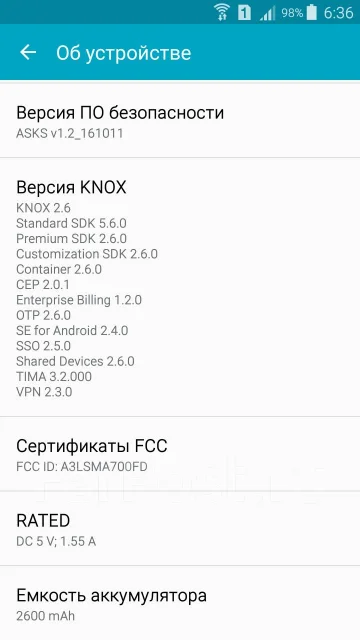Image resolution: width=360 pixels, height=640 pixels.
Task: Tap the ASKS v1.2_161011 value
Action: click(69, 133)
